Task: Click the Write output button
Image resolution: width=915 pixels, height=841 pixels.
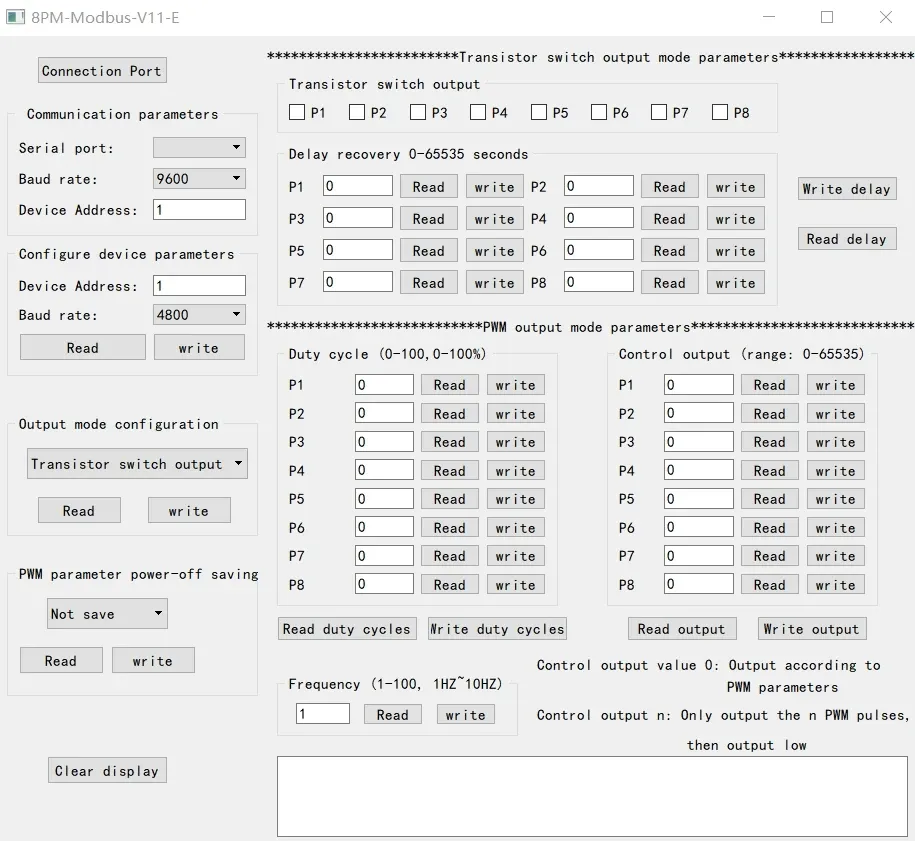Action: [811, 629]
